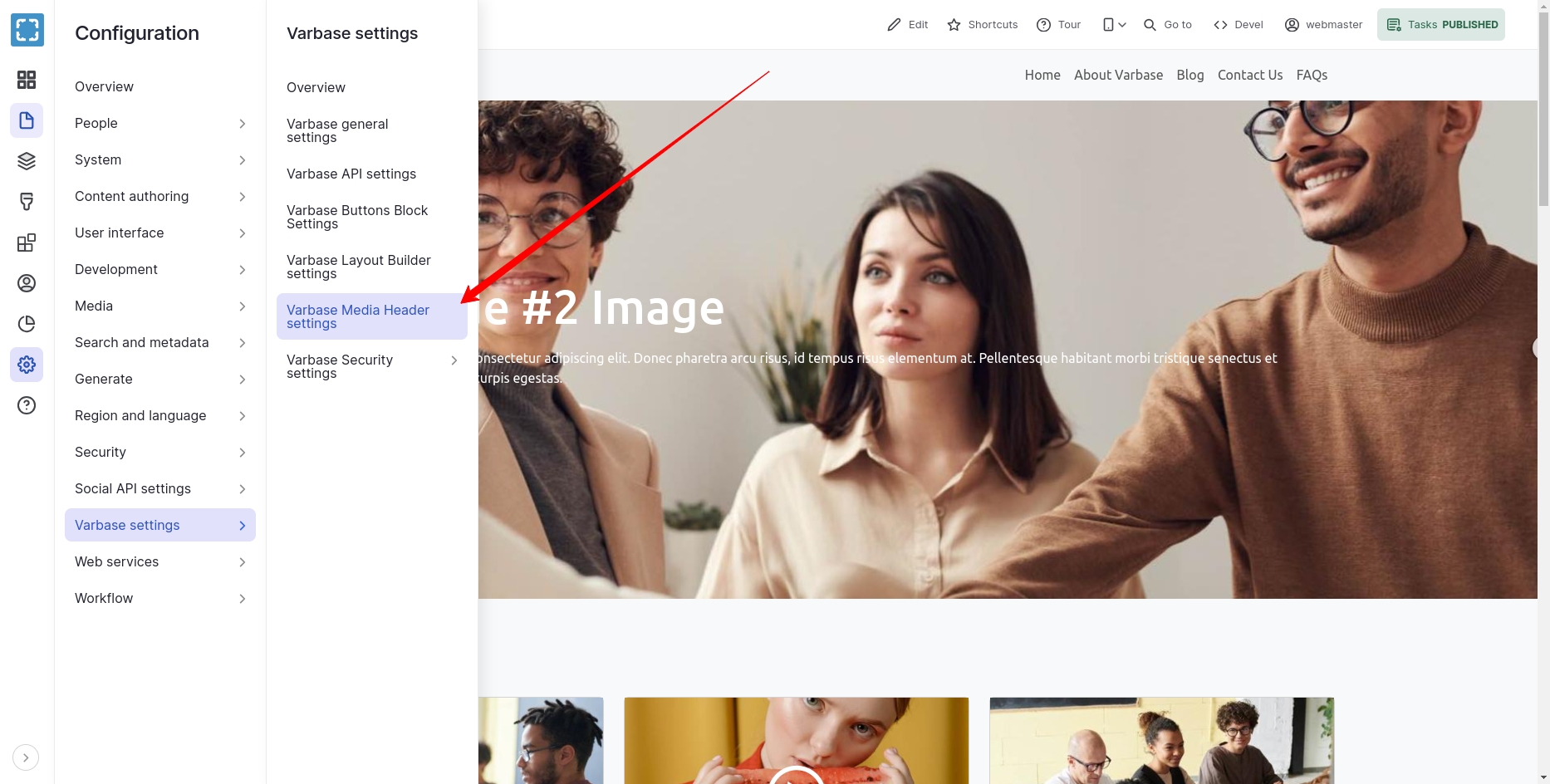Click the Help question mark sidebar icon
Image resolution: width=1550 pixels, height=784 pixels.
coord(27,405)
